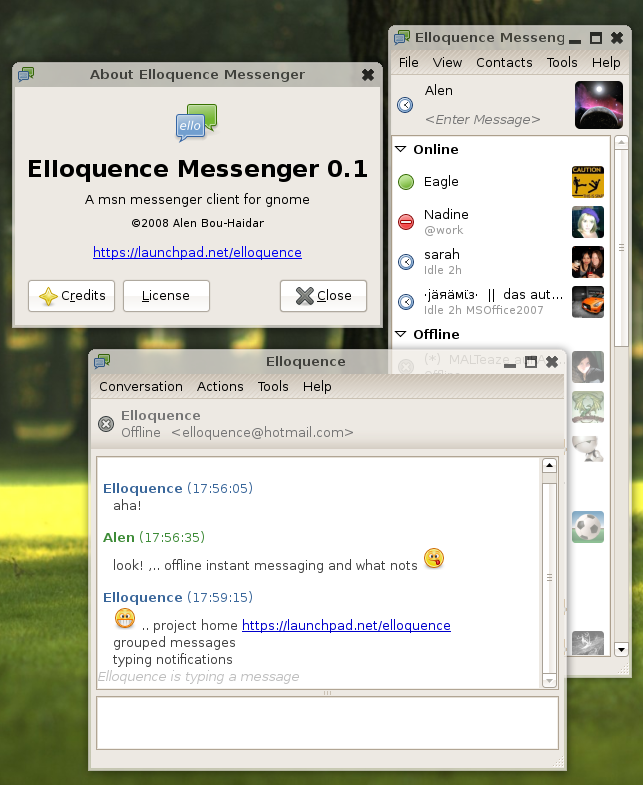Screen dimensions: 643x785
Task: Collapse the Online contacts group
Action: [401, 149]
